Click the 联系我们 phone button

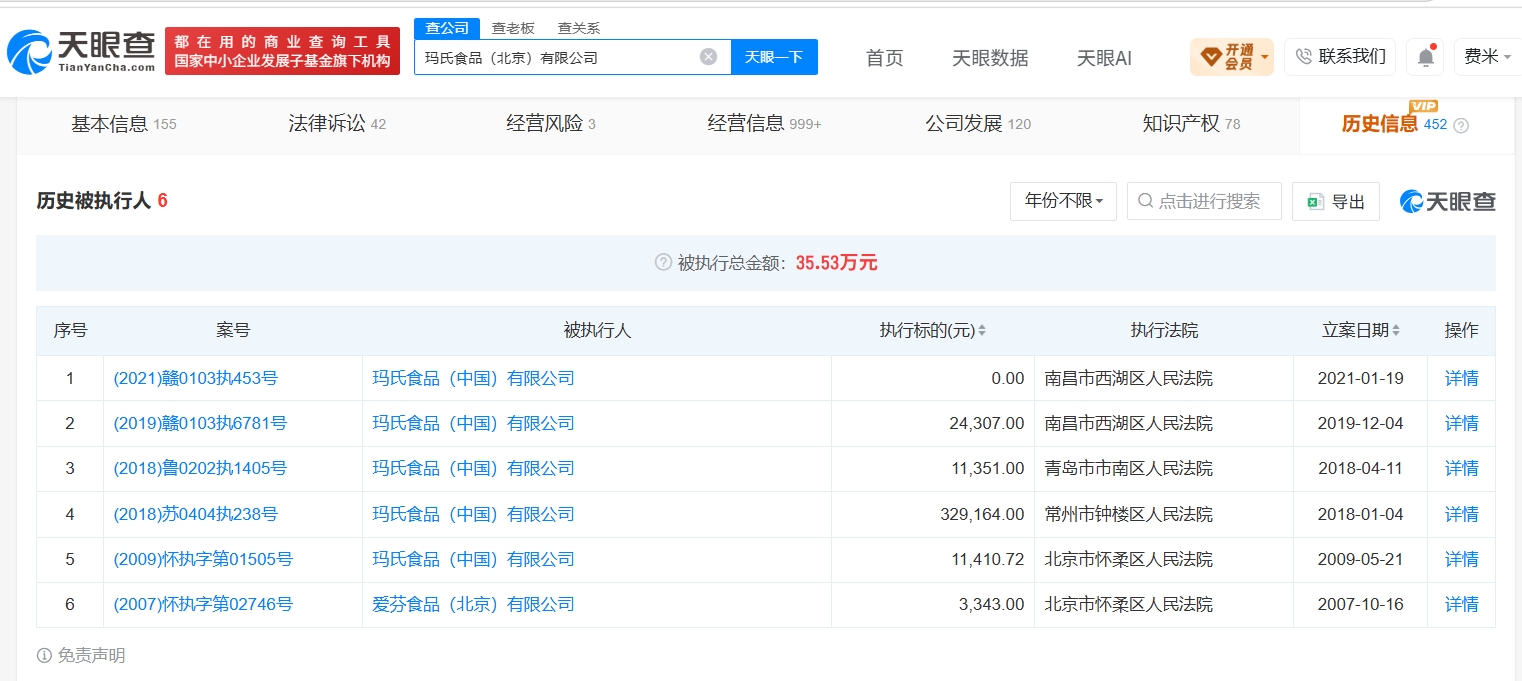tap(1340, 57)
